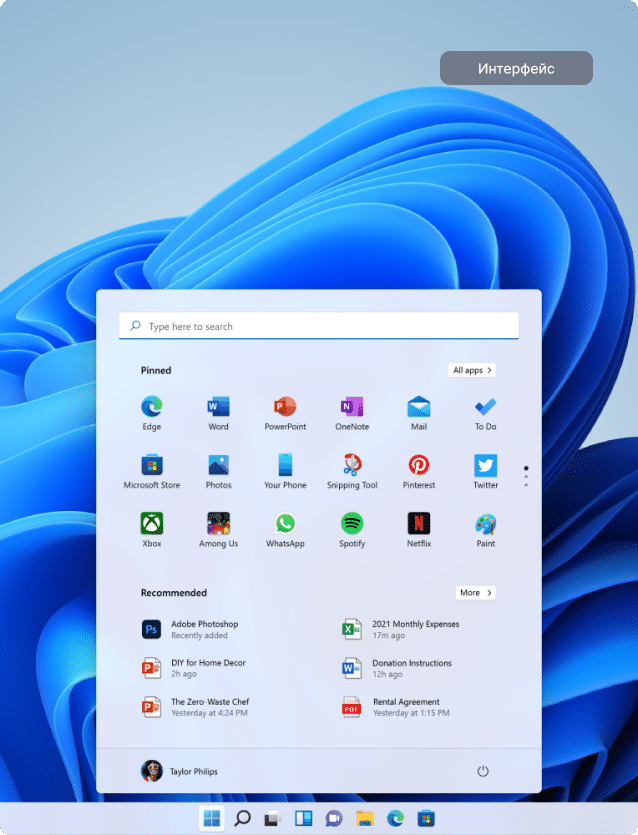Launch the Photos app
The width and height of the screenshot is (638, 835).
[218, 471]
